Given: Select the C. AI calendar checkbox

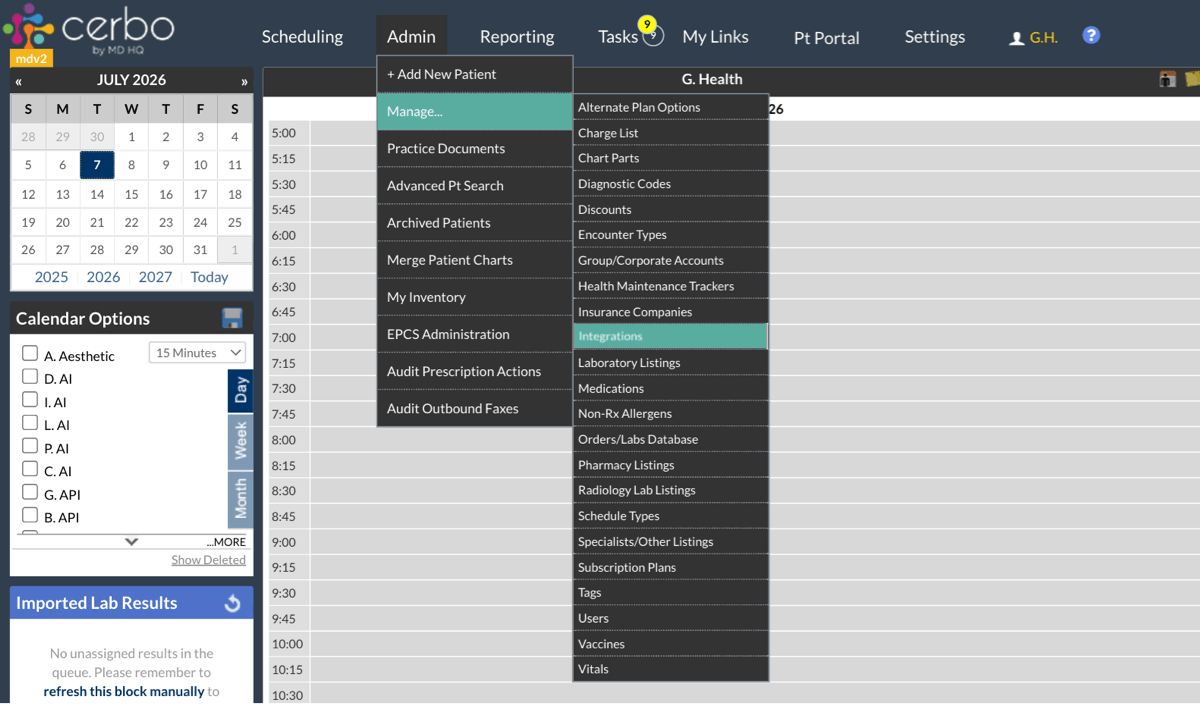Looking at the screenshot, I should pyautogui.click(x=30, y=468).
